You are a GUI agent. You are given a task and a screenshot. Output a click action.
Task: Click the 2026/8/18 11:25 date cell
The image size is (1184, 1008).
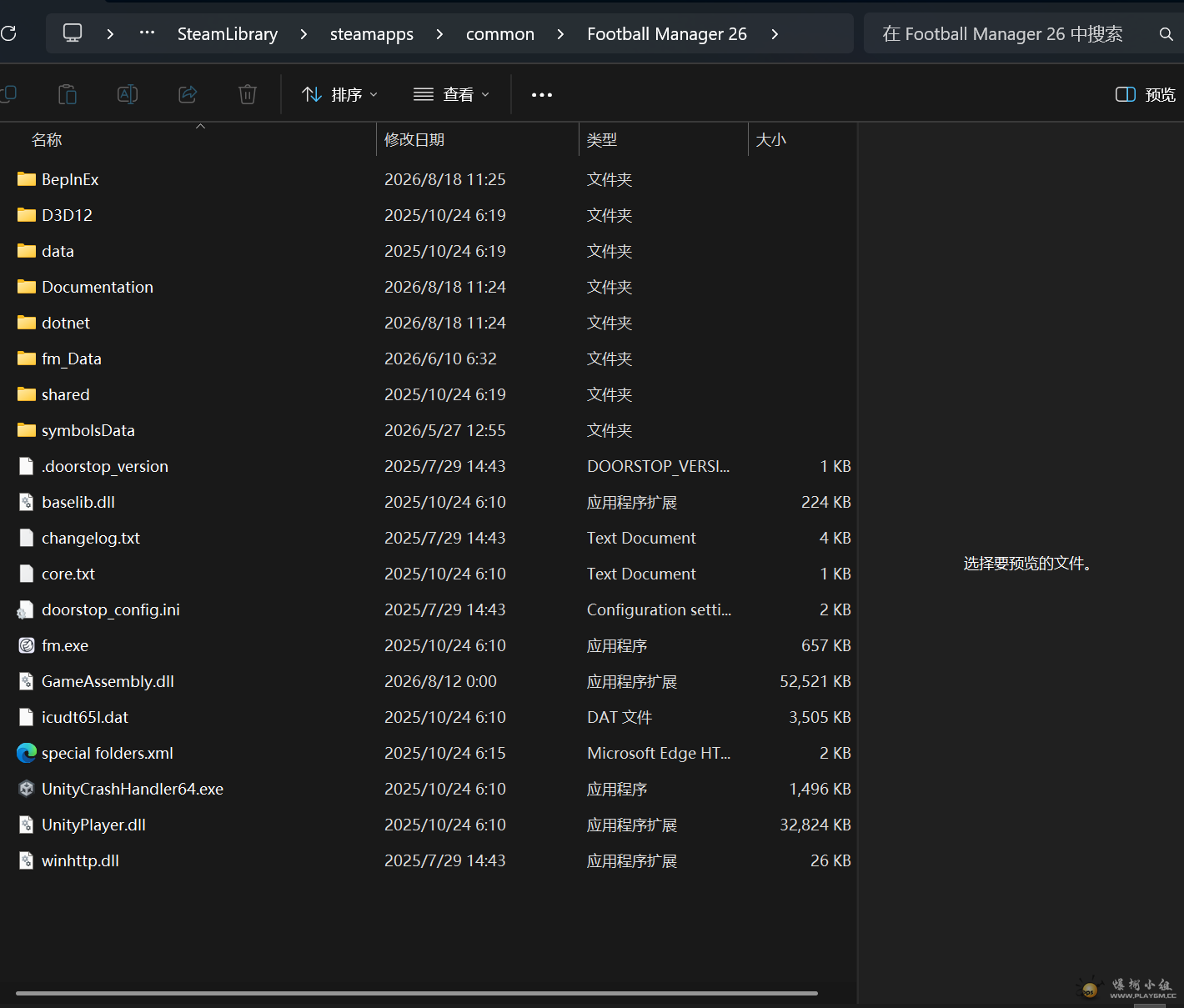click(x=445, y=179)
